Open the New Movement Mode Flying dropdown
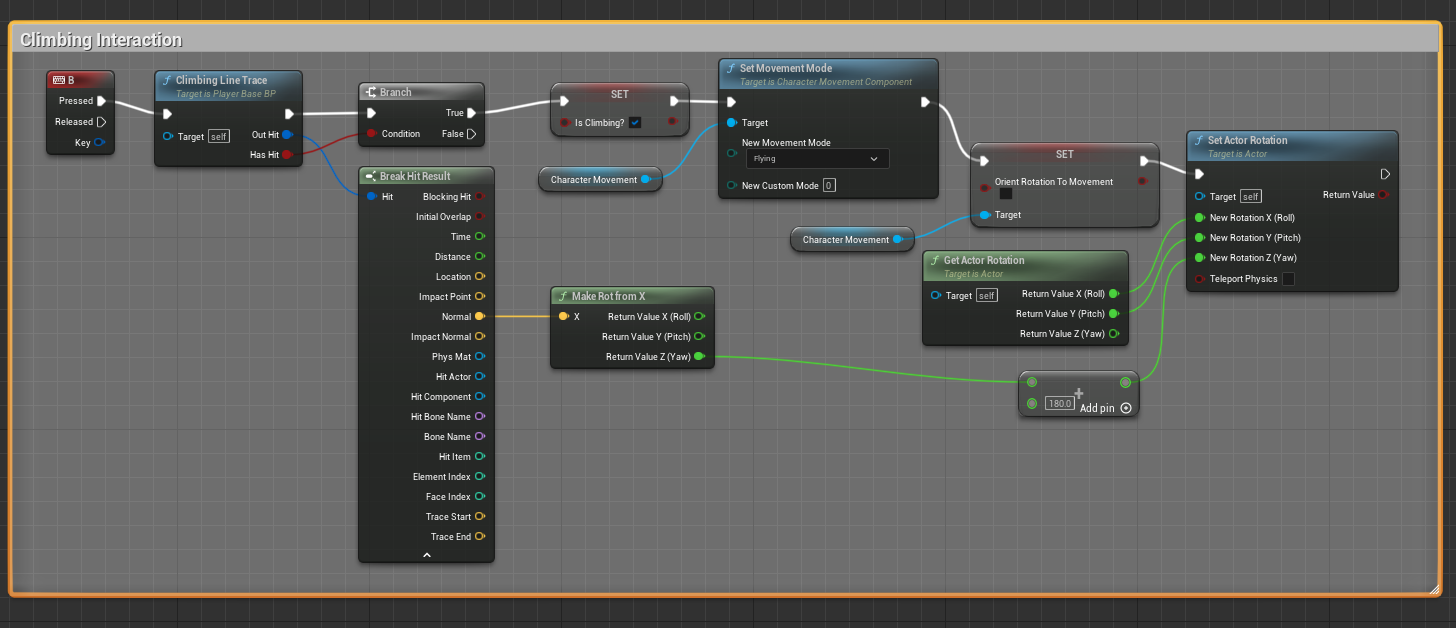 pyautogui.click(x=817, y=159)
